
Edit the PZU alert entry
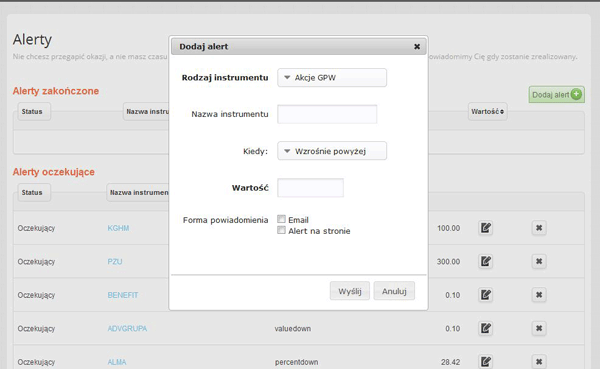click(486, 261)
